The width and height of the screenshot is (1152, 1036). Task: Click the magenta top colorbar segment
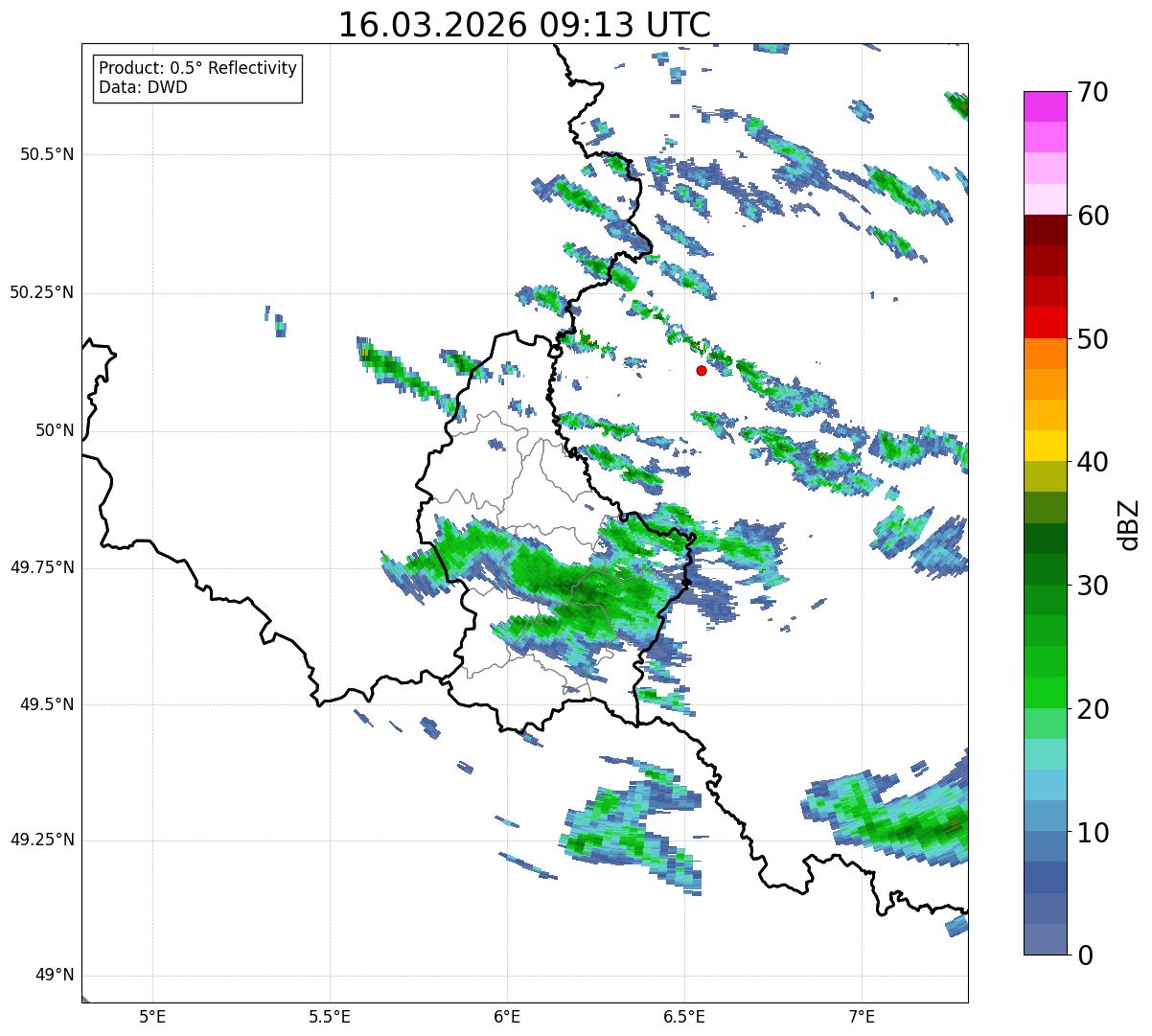tap(1045, 106)
